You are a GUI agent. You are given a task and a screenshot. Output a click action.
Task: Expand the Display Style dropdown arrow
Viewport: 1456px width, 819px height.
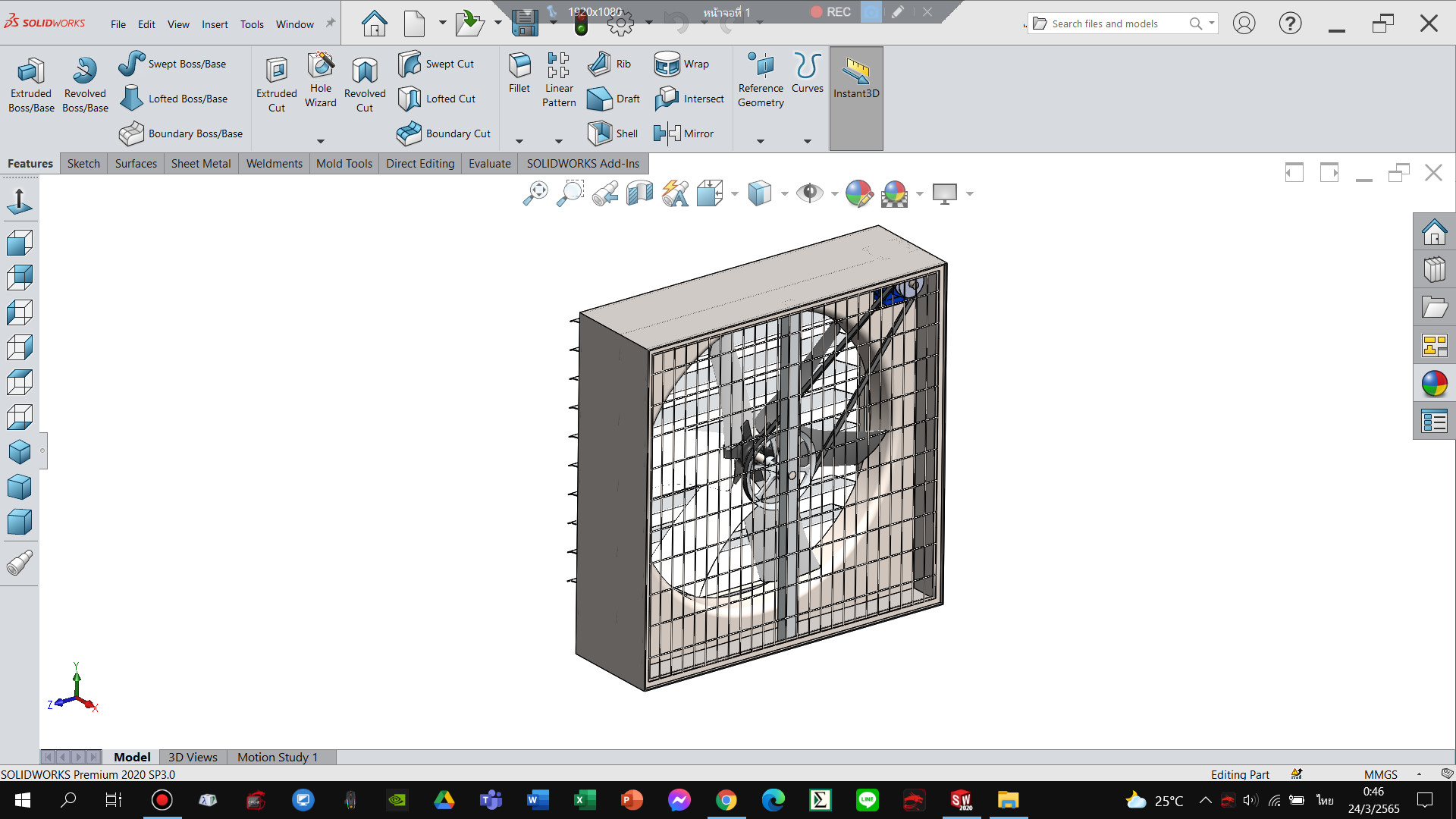tap(784, 193)
